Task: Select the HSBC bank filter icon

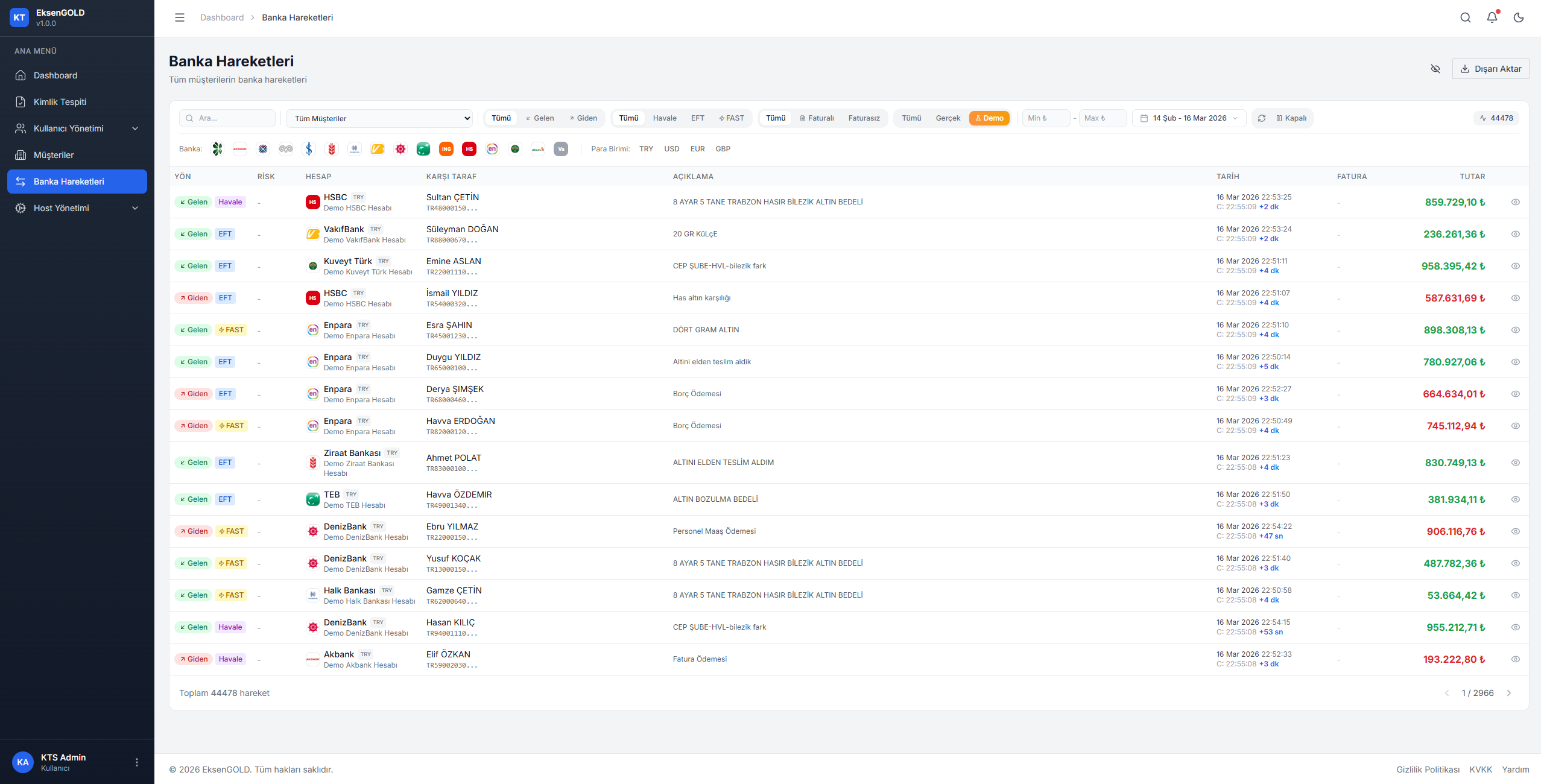Action: click(469, 149)
